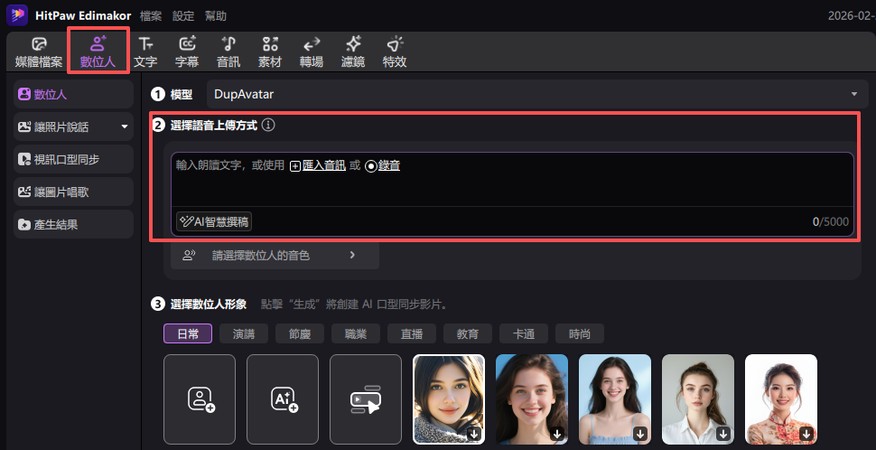Download the blue dress avatar
Screen dimensions: 876x450
[x=641, y=434]
